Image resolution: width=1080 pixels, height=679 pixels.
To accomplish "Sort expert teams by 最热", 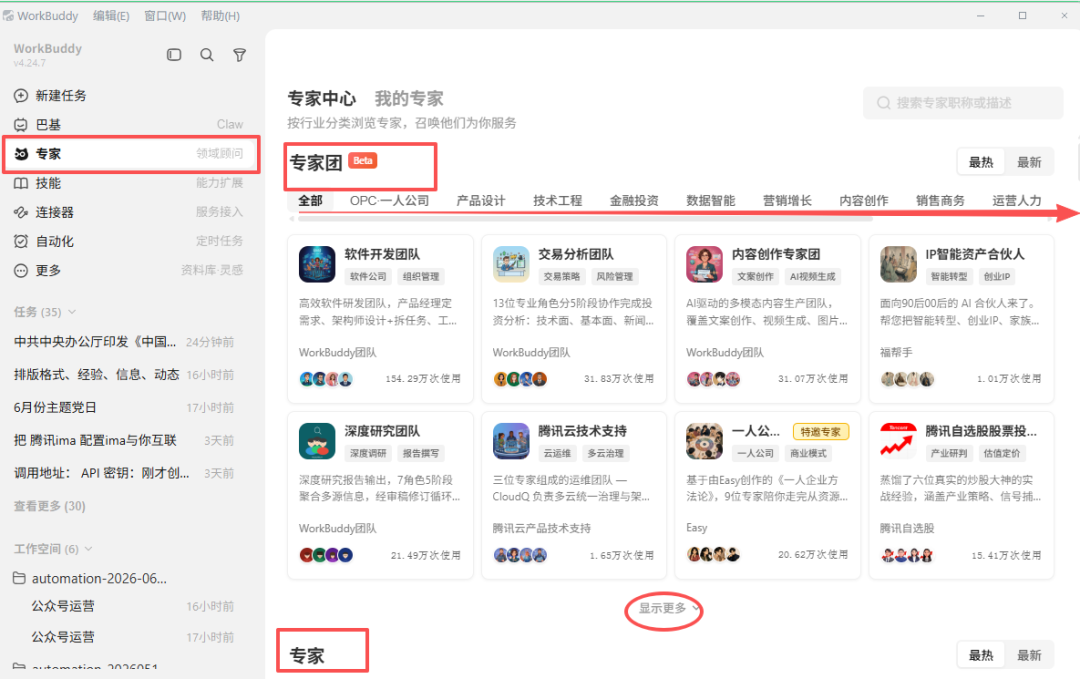I will click(981, 163).
